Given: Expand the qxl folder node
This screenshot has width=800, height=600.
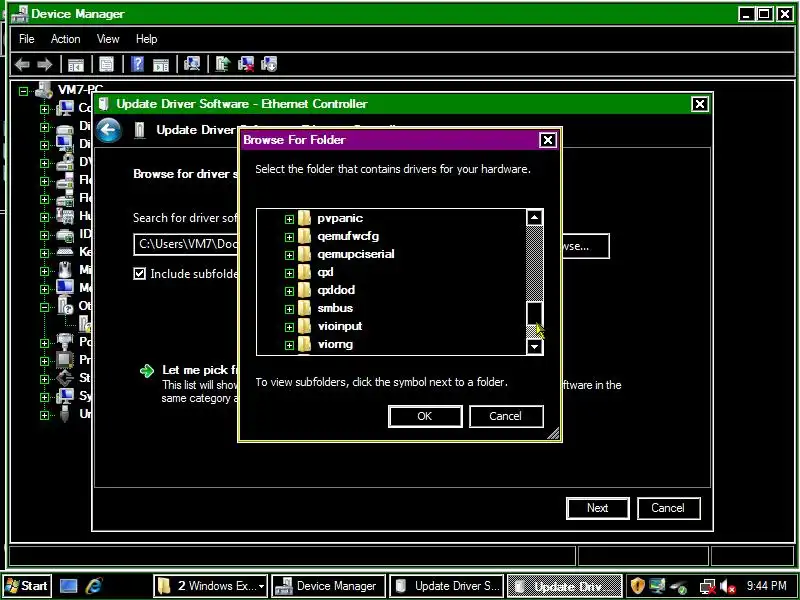Looking at the screenshot, I should click(x=289, y=273).
